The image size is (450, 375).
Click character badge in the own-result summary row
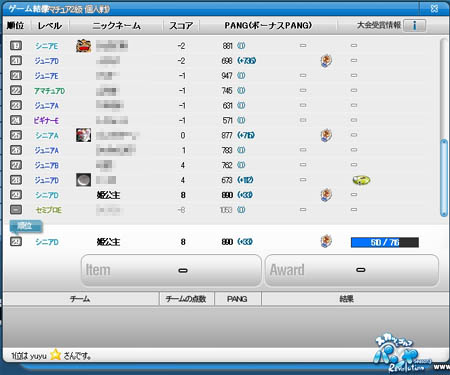tap(326, 241)
